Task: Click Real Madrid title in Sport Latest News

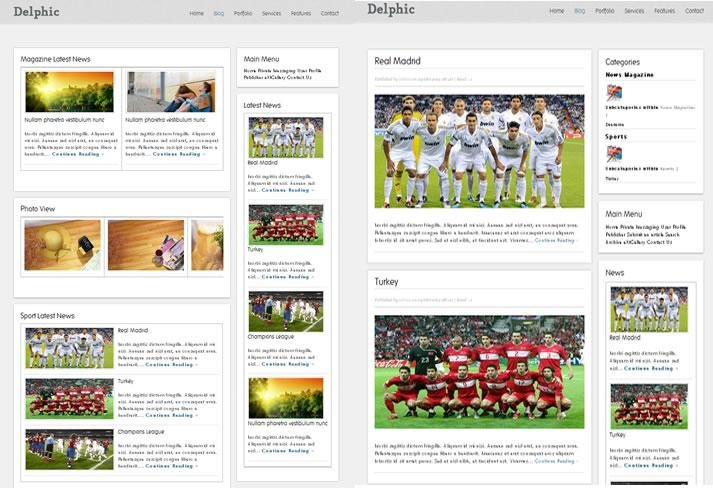Action: (133, 330)
